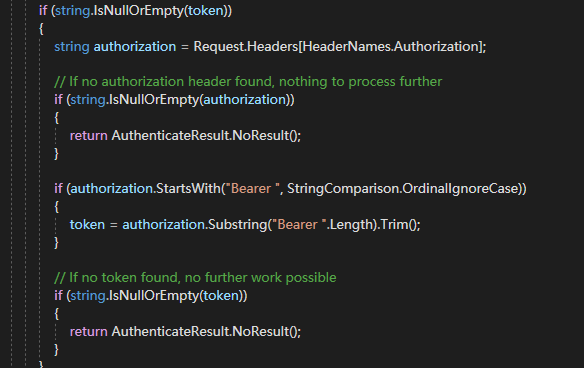Click the StartsWith method call
The height and width of the screenshot is (368, 584).
pyautogui.click(x=188, y=188)
